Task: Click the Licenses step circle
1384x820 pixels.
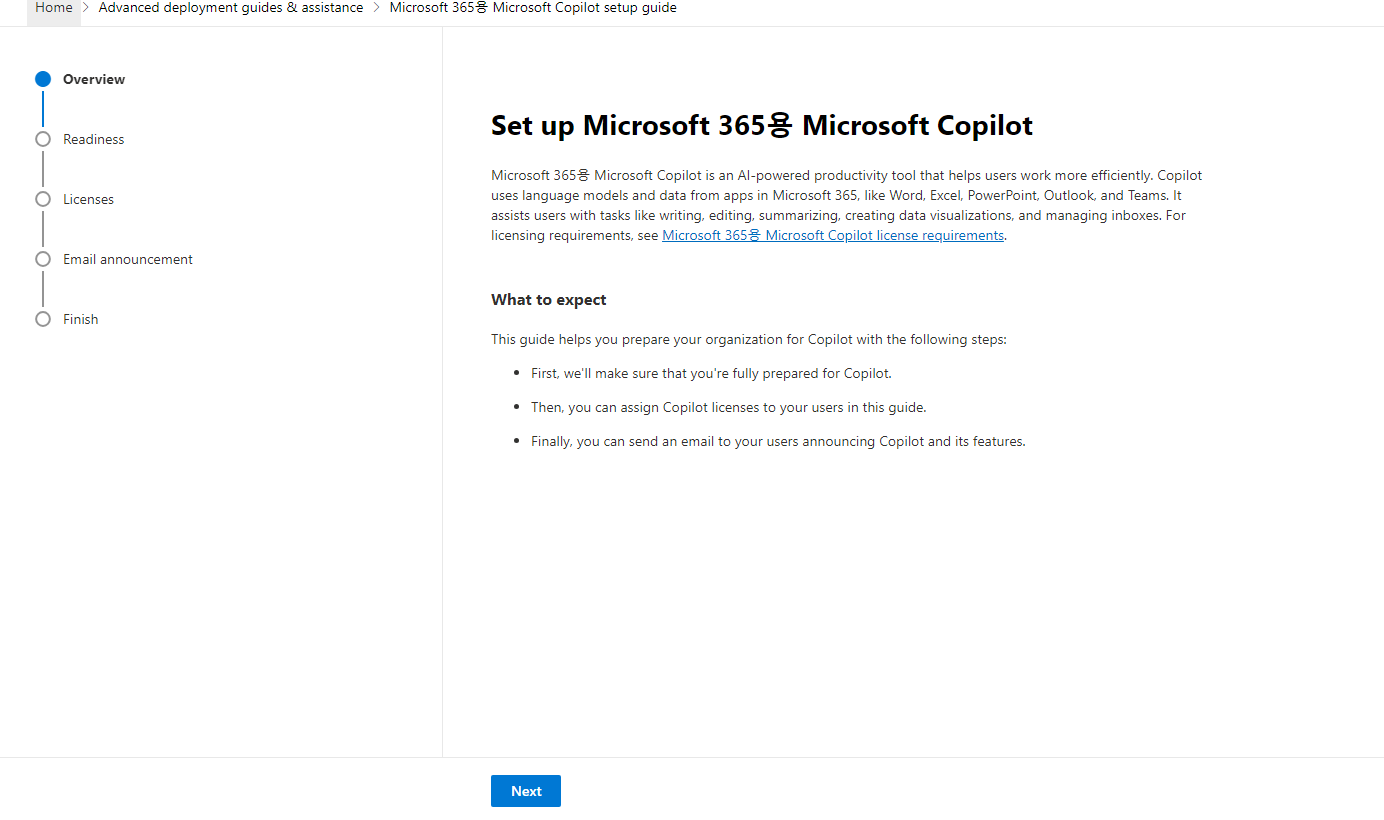Action: coord(43,199)
